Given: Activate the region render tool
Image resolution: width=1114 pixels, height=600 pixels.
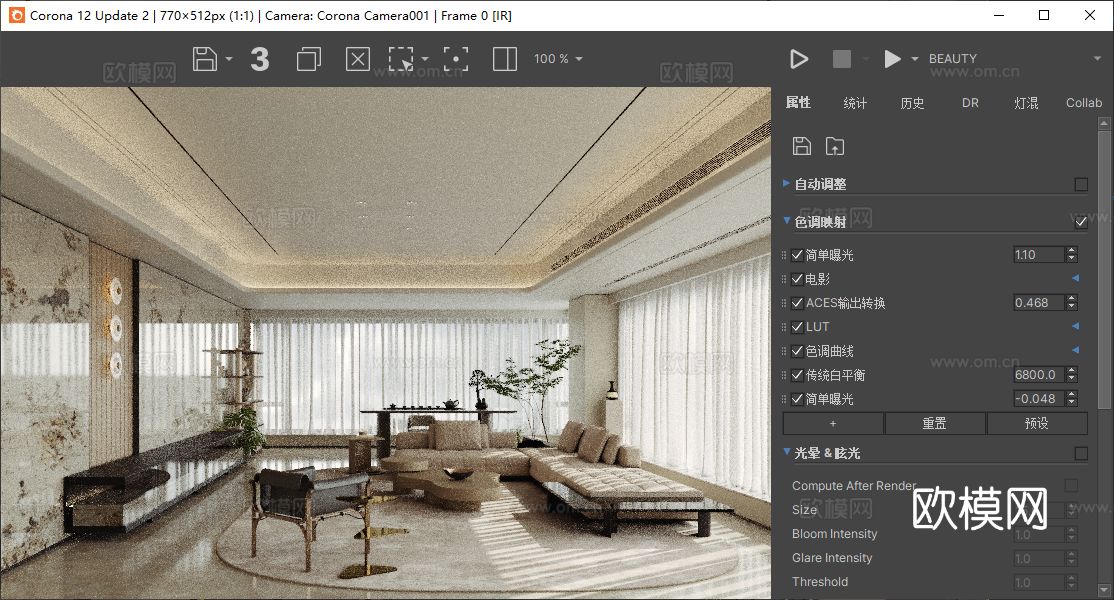Looking at the screenshot, I should [402, 59].
